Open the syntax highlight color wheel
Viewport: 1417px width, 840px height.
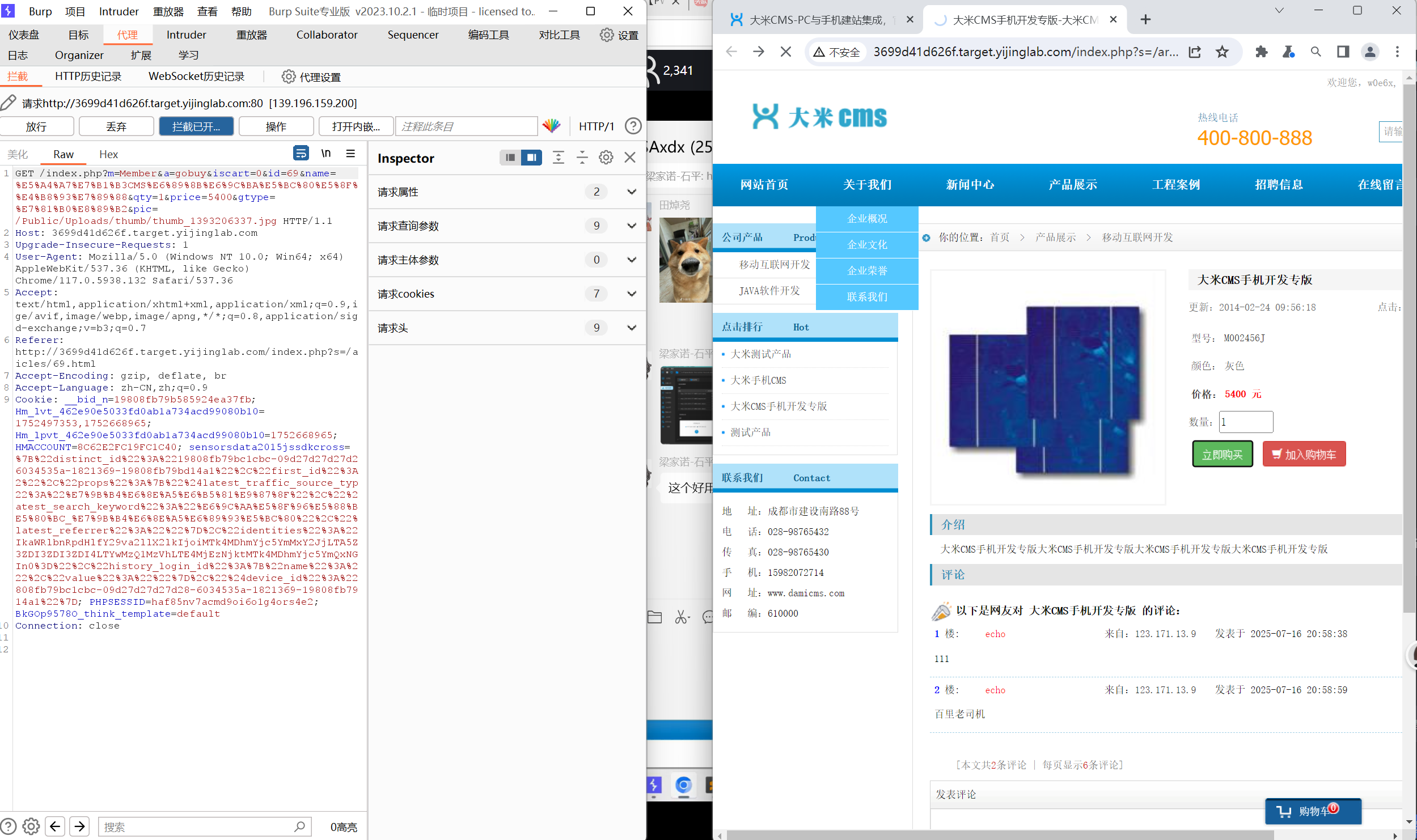(551, 126)
